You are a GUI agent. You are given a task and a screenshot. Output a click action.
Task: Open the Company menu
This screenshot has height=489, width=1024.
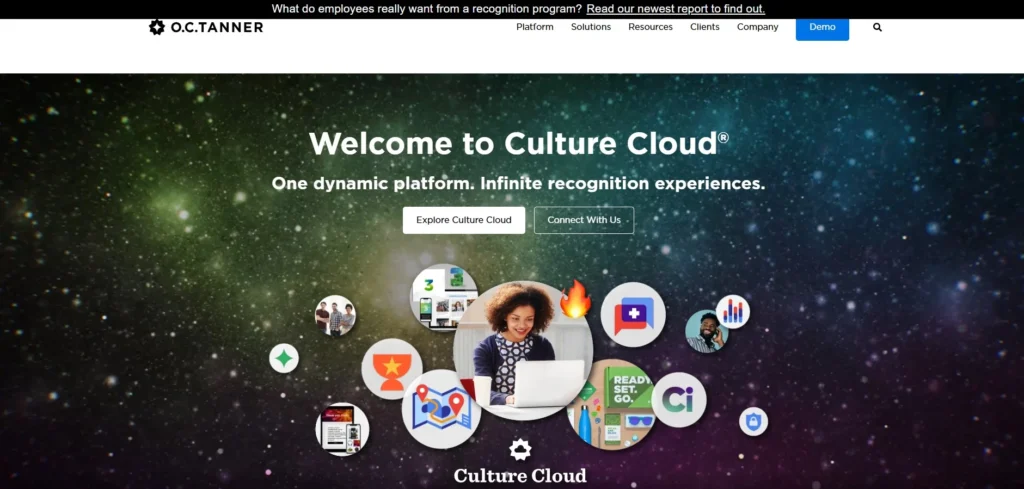[758, 27]
